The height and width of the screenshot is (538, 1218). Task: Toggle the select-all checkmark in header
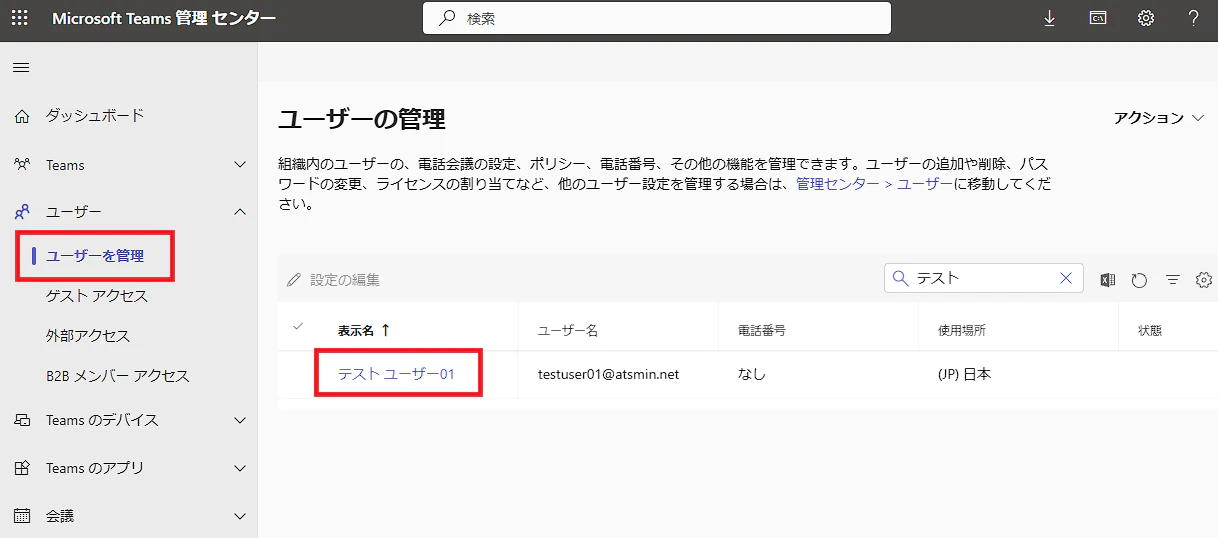pos(297,326)
